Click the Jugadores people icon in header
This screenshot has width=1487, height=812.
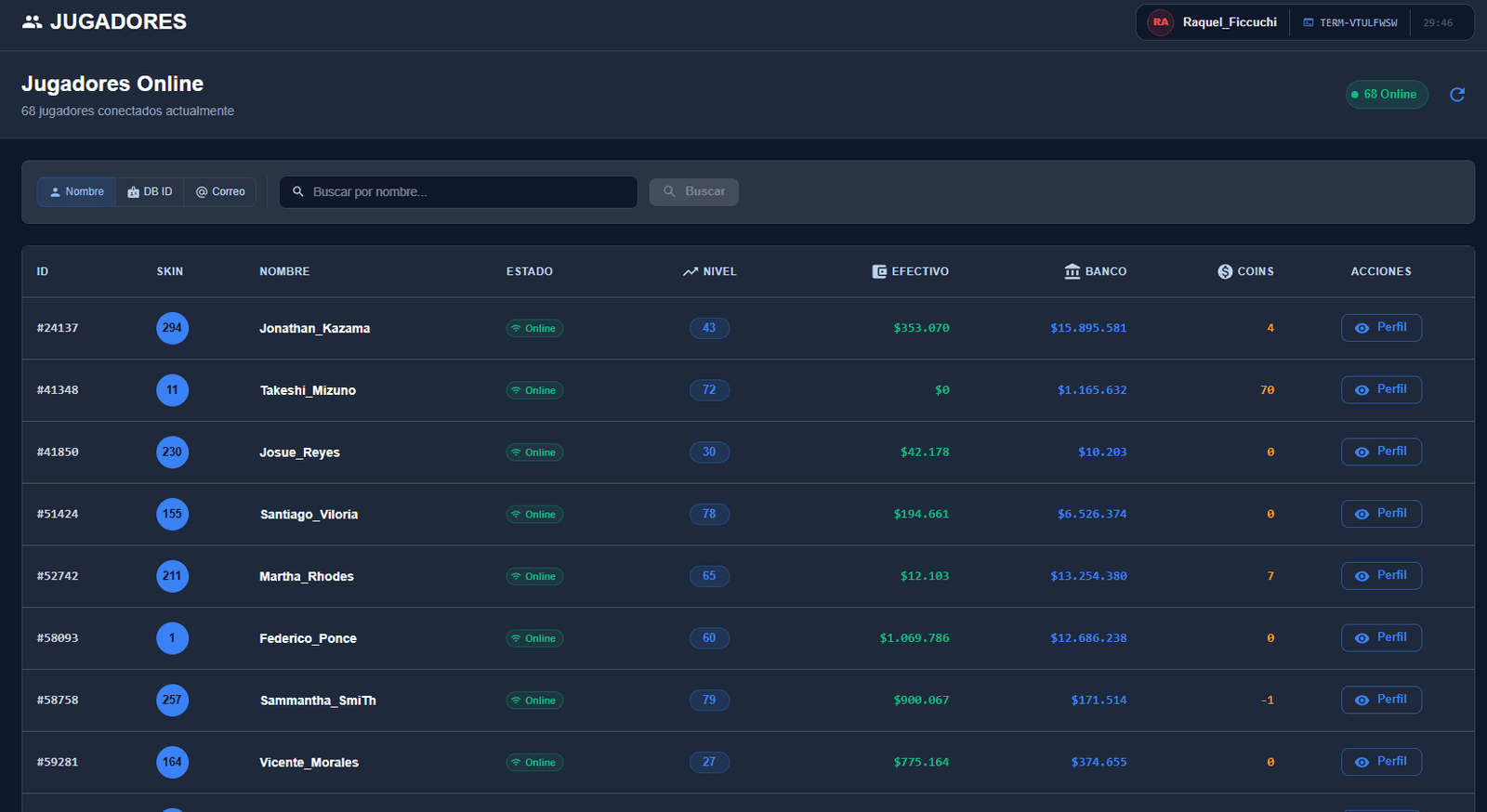coord(33,21)
